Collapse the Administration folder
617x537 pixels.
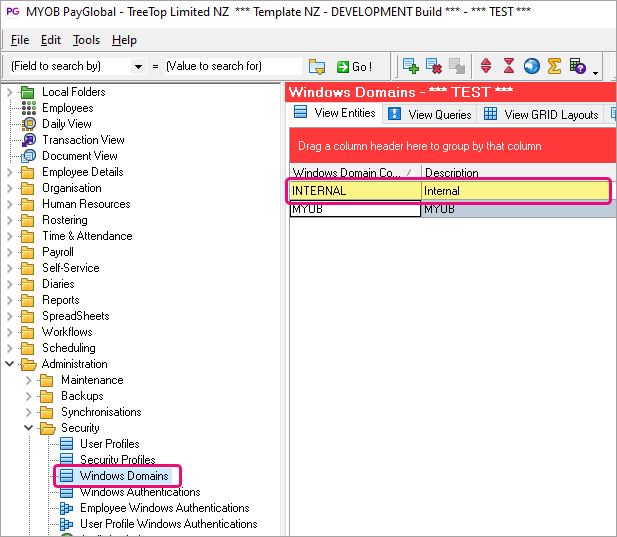coord(9,364)
